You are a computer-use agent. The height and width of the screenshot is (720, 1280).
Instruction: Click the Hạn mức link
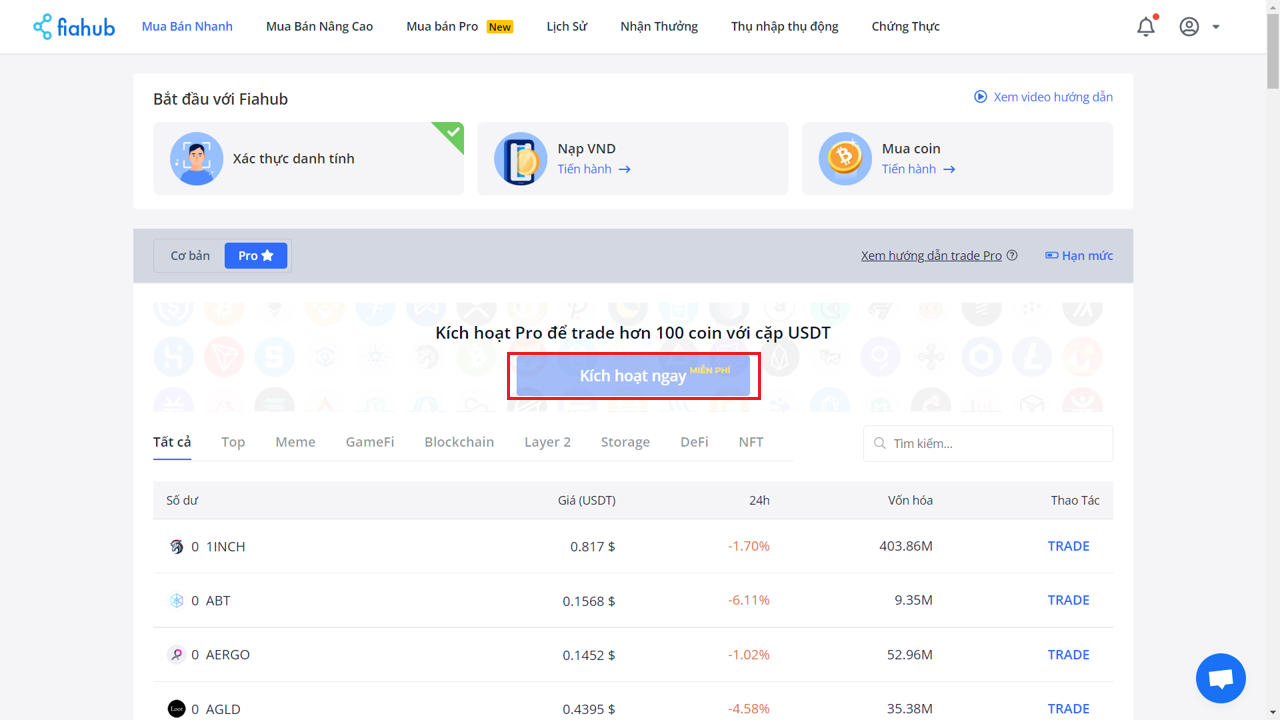point(1087,255)
